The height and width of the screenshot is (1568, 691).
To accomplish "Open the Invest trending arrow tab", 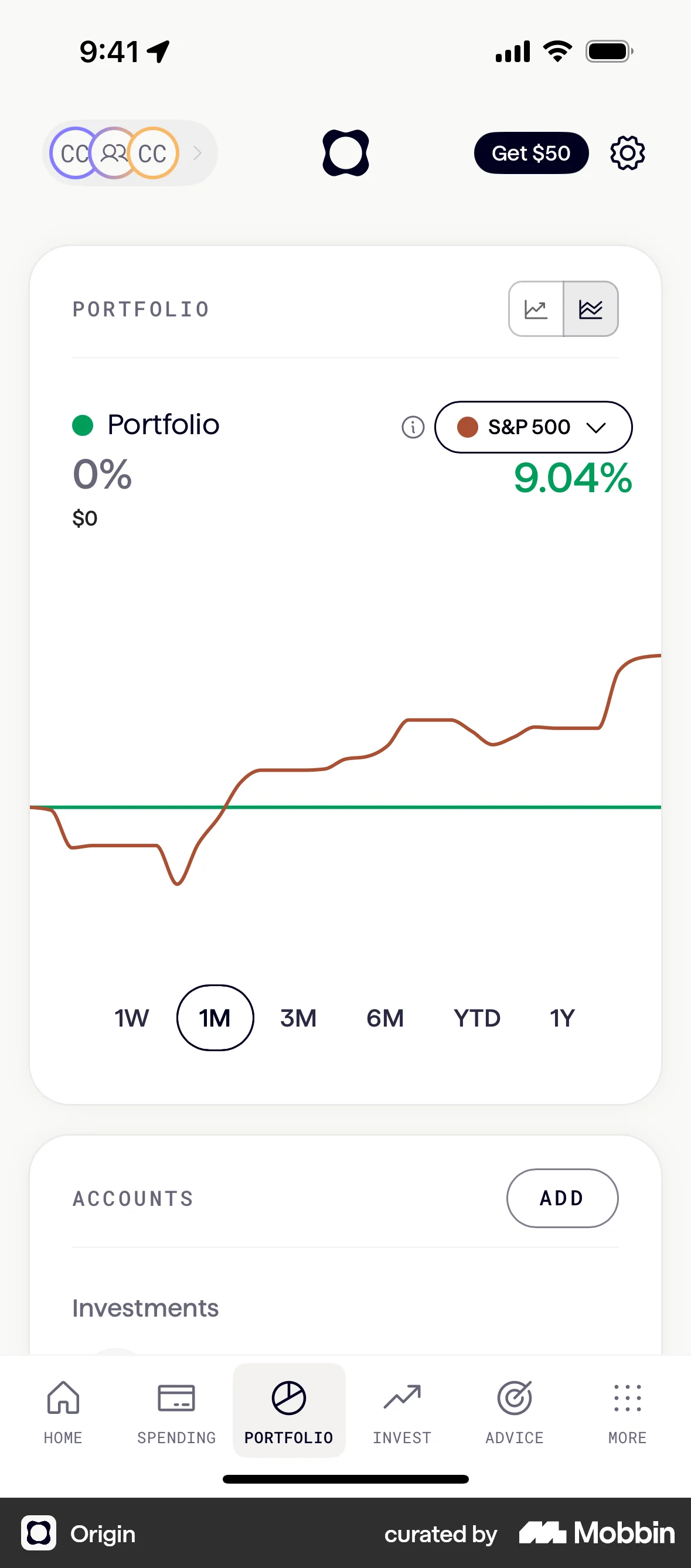I will [x=402, y=1410].
